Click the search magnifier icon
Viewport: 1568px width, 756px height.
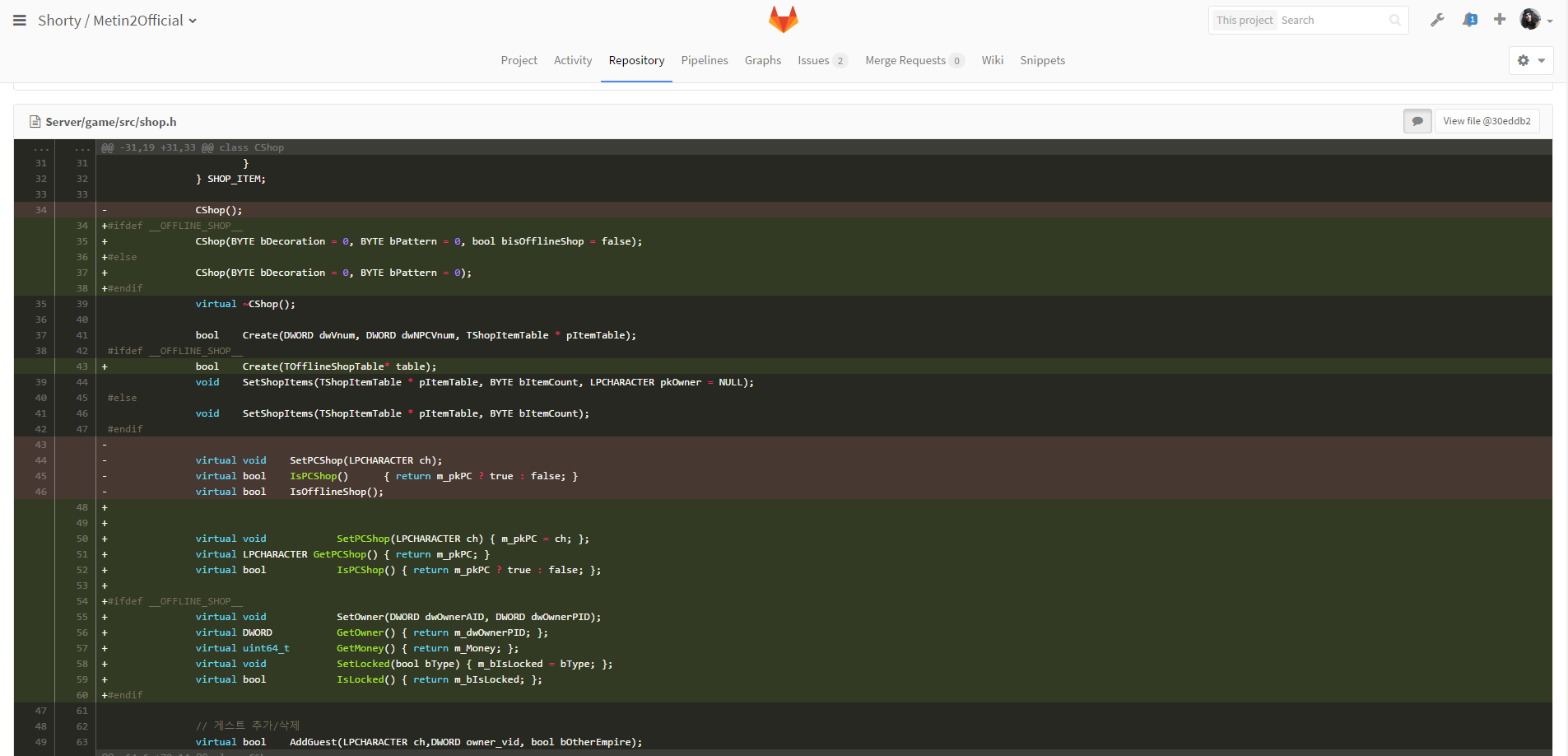pyautogui.click(x=1395, y=21)
